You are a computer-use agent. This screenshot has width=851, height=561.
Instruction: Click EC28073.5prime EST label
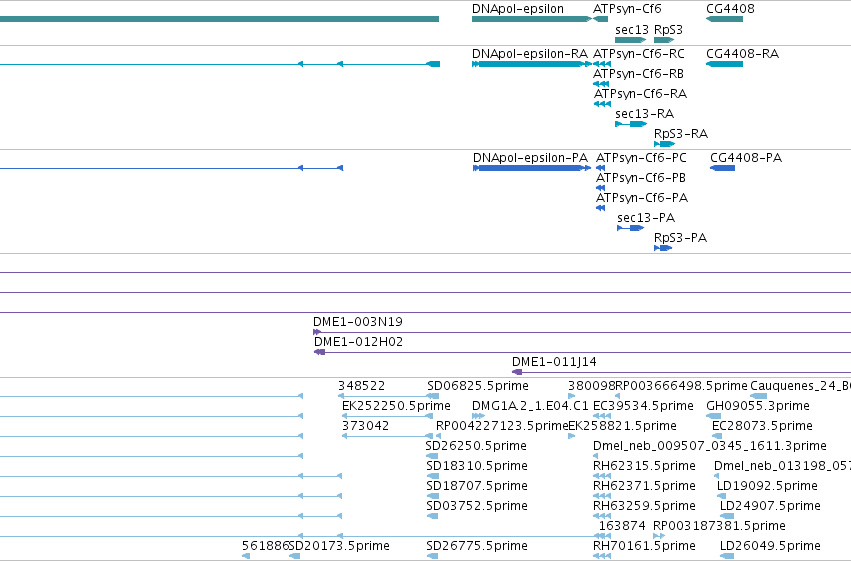point(762,426)
